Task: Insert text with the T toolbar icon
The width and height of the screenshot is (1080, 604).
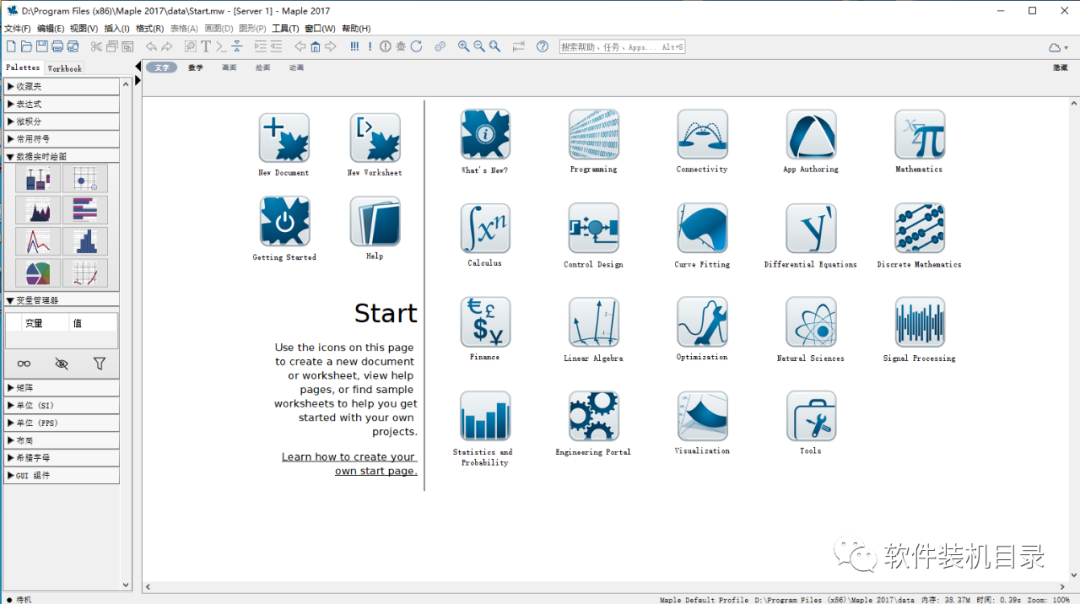Action: [205, 47]
